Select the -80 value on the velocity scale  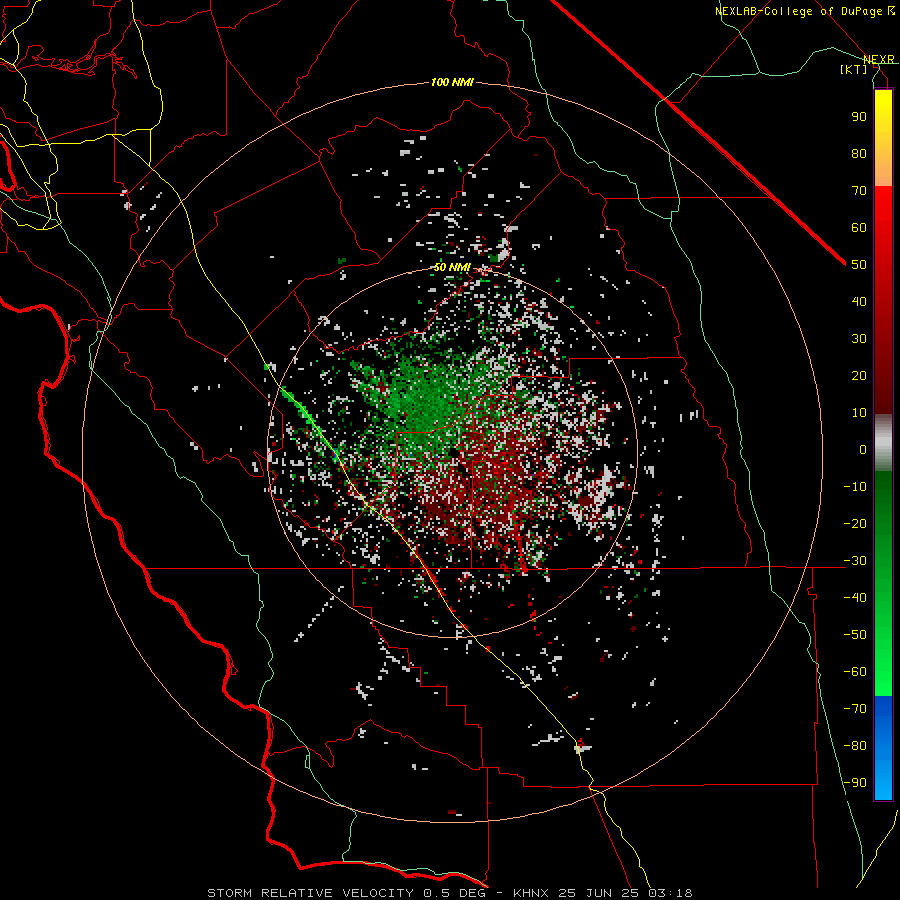(855, 746)
